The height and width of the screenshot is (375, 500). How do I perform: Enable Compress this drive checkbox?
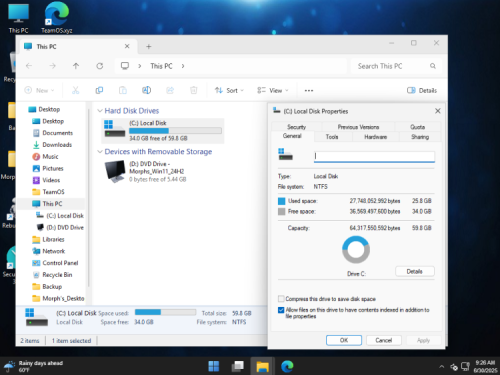click(281, 299)
